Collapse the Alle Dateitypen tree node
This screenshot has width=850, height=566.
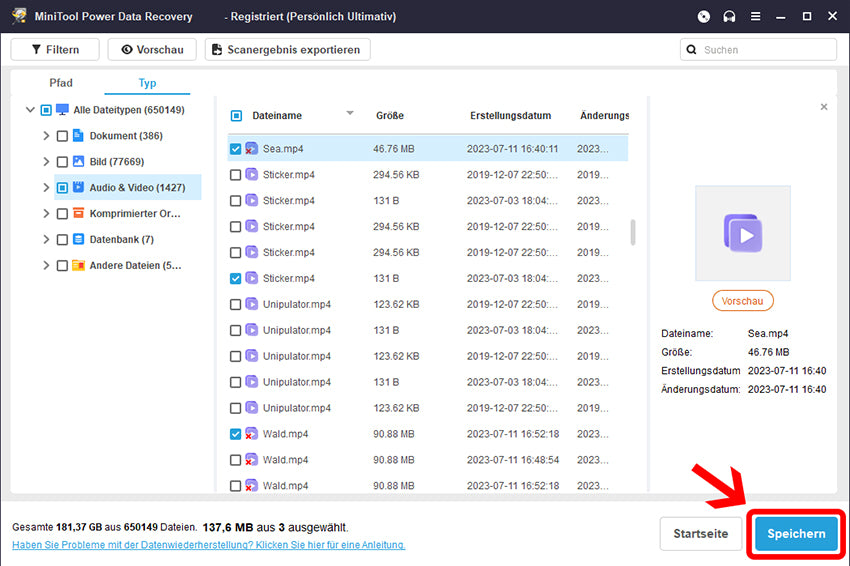click(29, 110)
